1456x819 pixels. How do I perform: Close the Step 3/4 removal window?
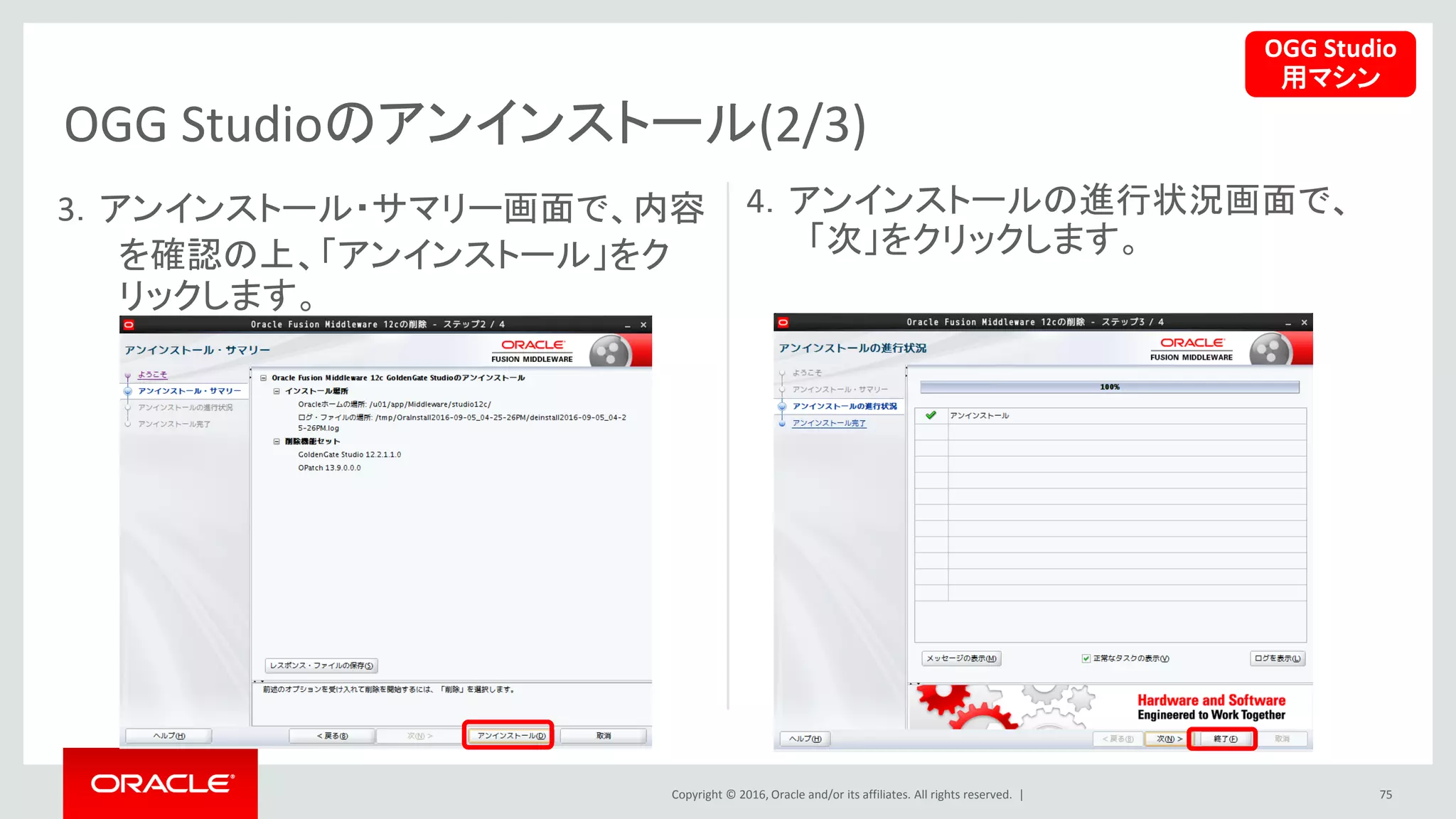click(1304, 323)
